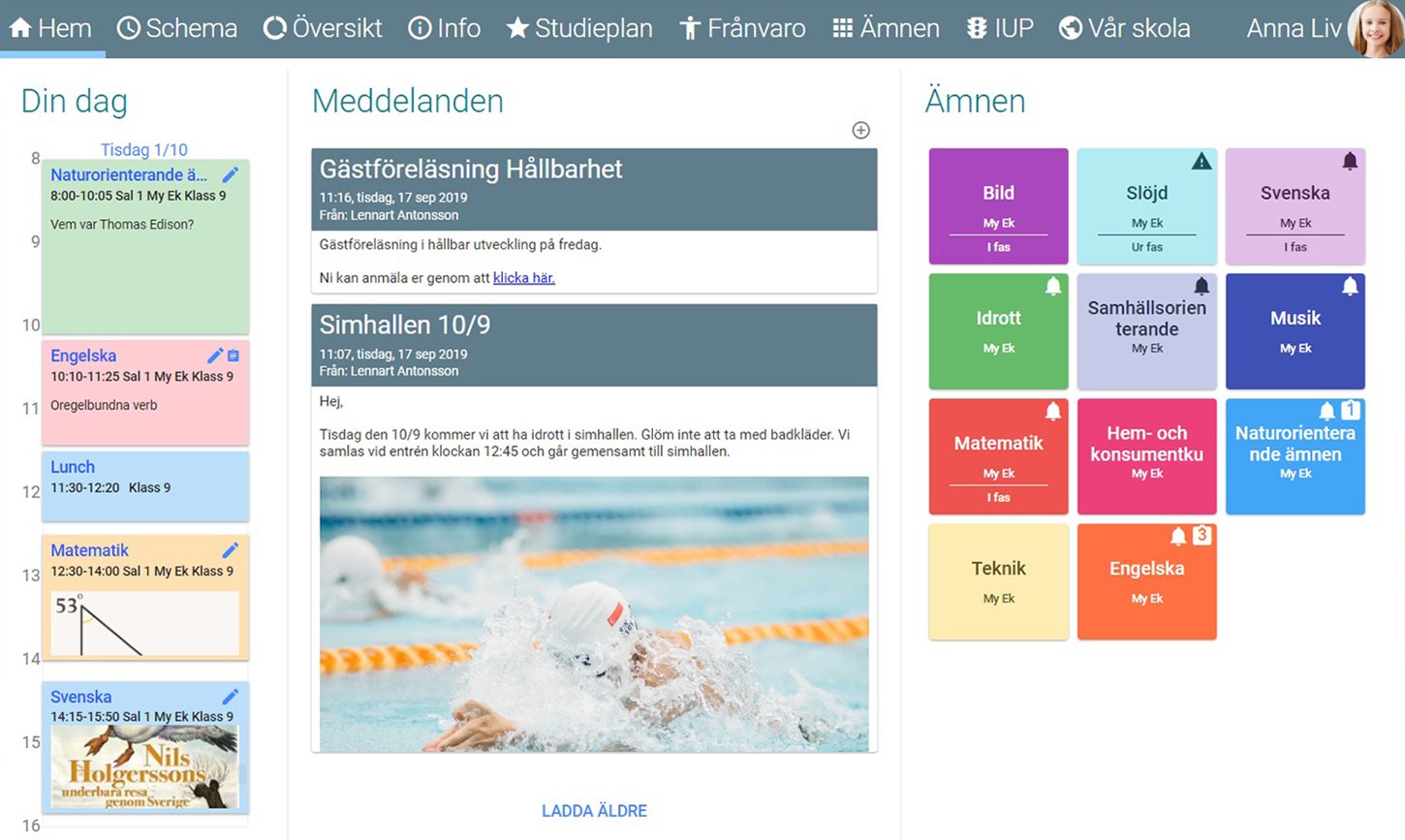Follow the "klicka här" link
The image size is (1405, 840).
pos(524,278)
